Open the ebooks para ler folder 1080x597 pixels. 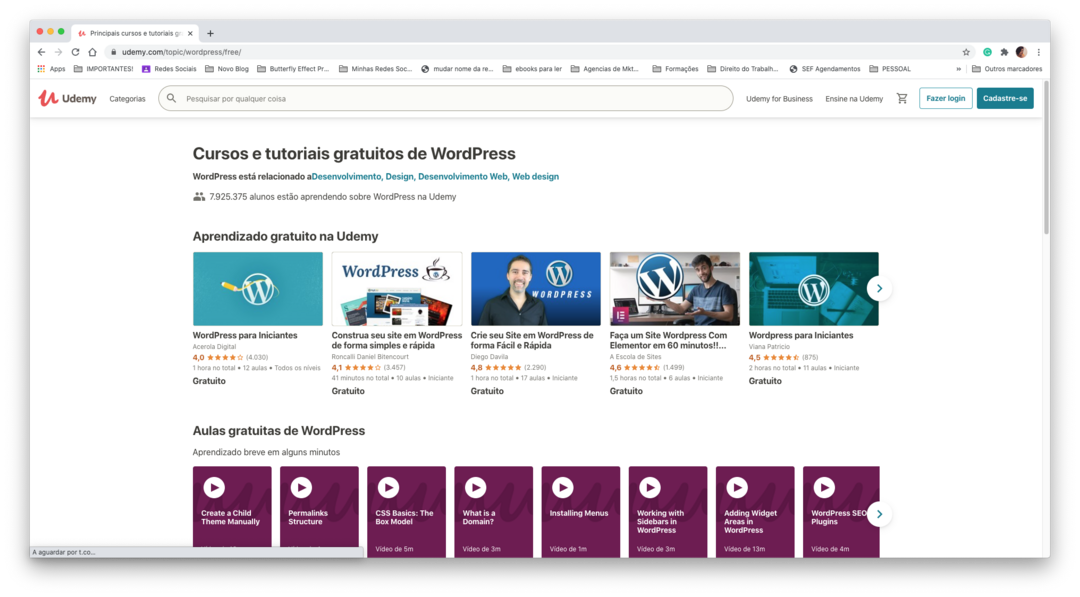tap(532, 69)
